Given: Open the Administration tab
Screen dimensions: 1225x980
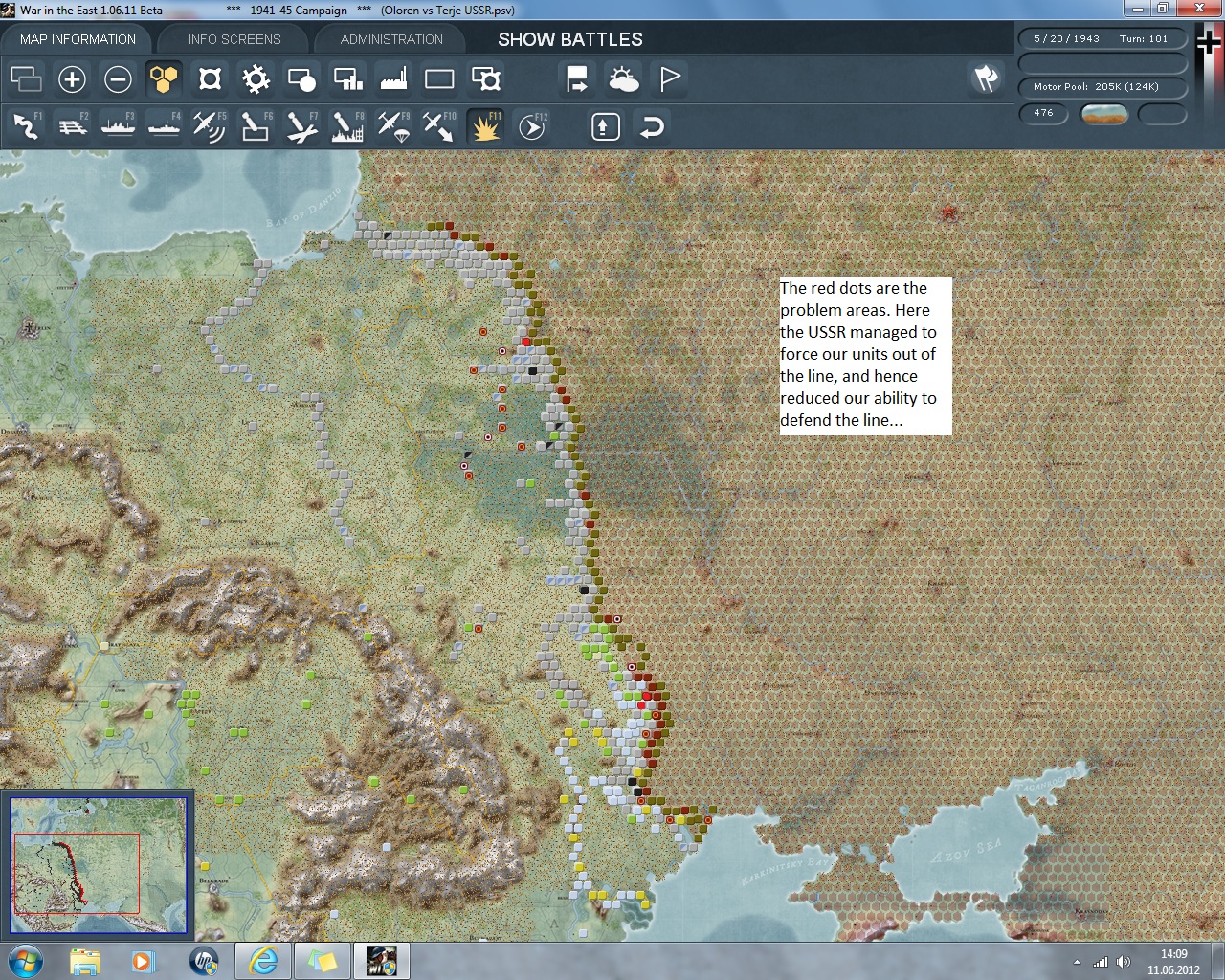Looking at the screenshot, I should click(x=391, y=39).
